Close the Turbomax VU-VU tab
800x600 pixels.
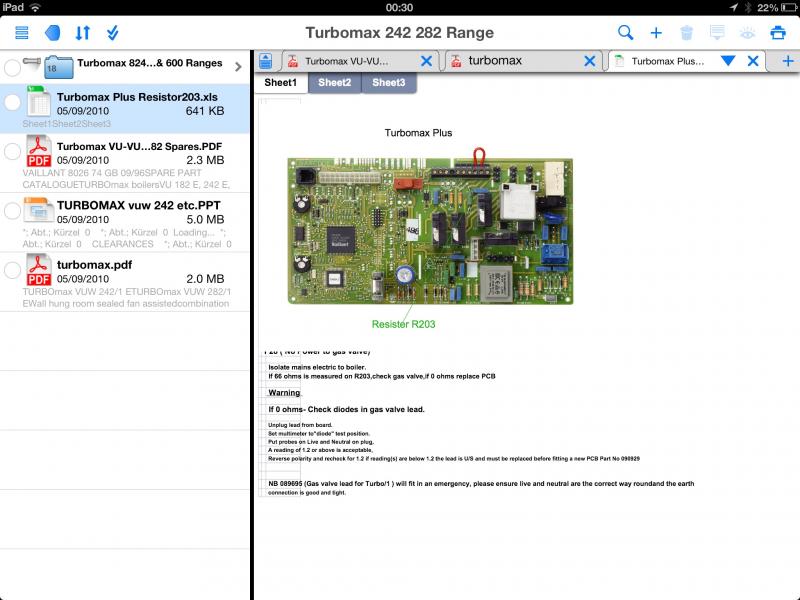click(x=426, y=61)
